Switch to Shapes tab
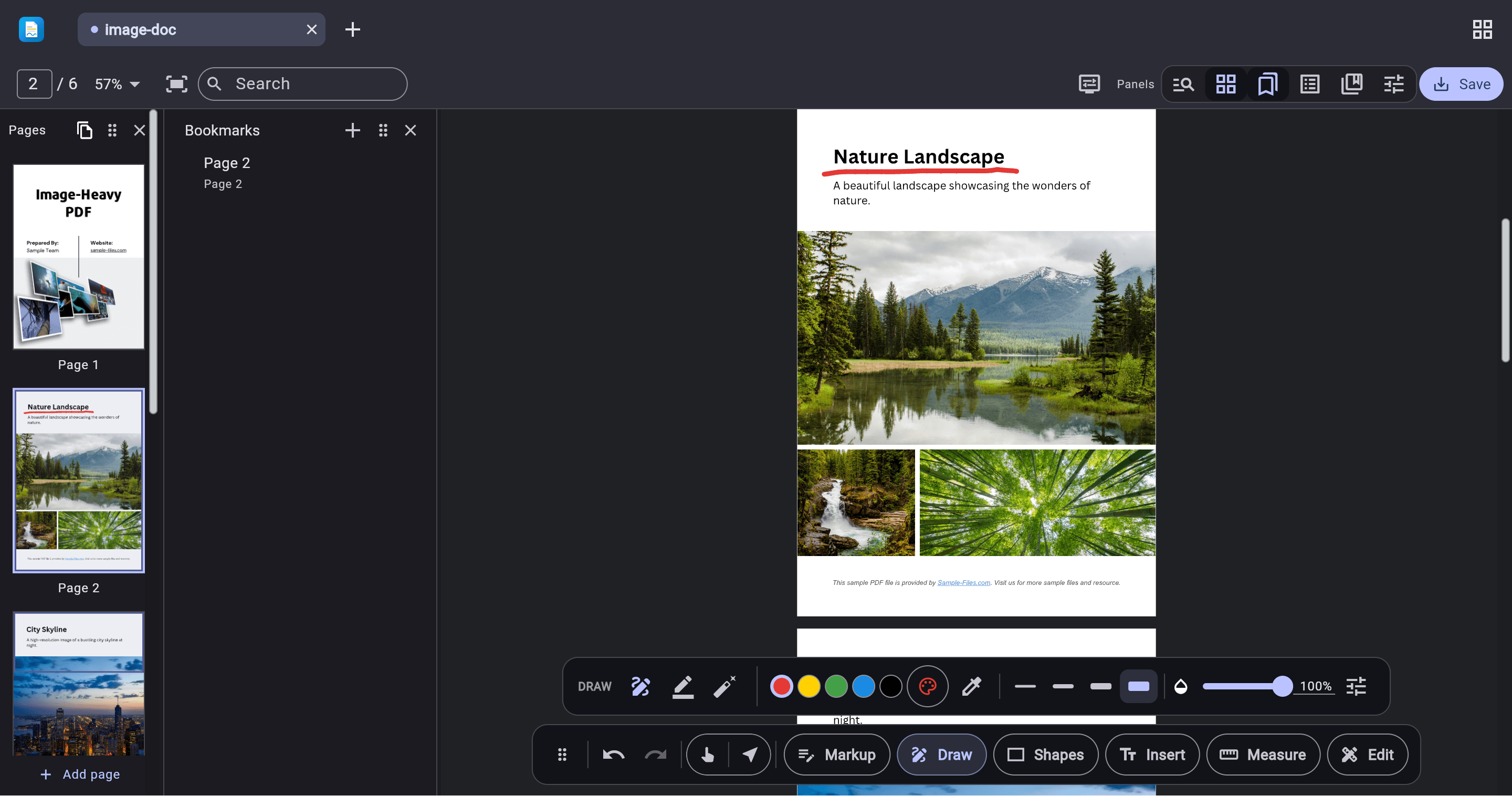1512x796 pixels. click(1045, 755)
